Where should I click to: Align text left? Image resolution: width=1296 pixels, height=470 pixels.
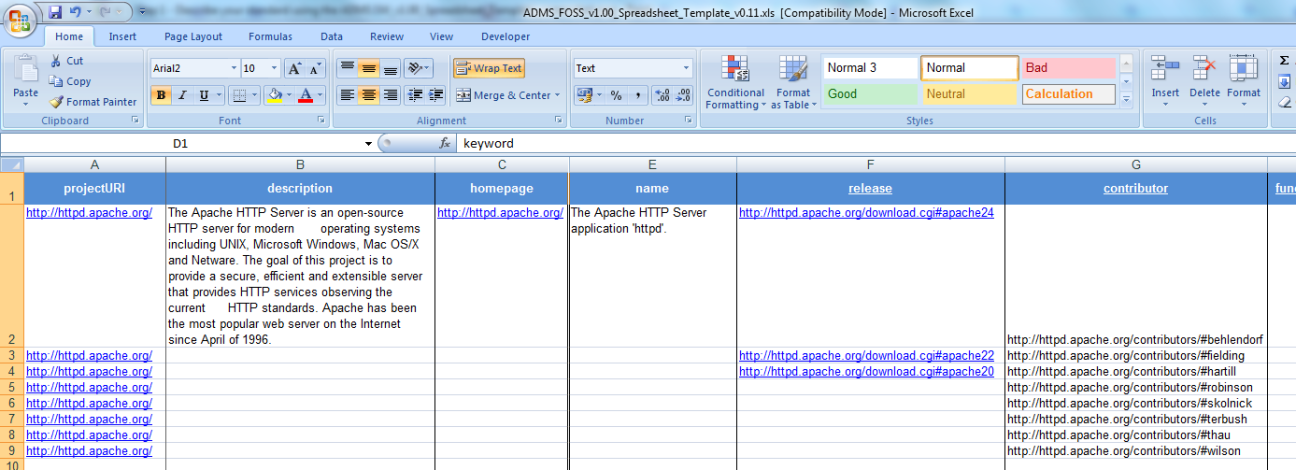tap(347, 95)
